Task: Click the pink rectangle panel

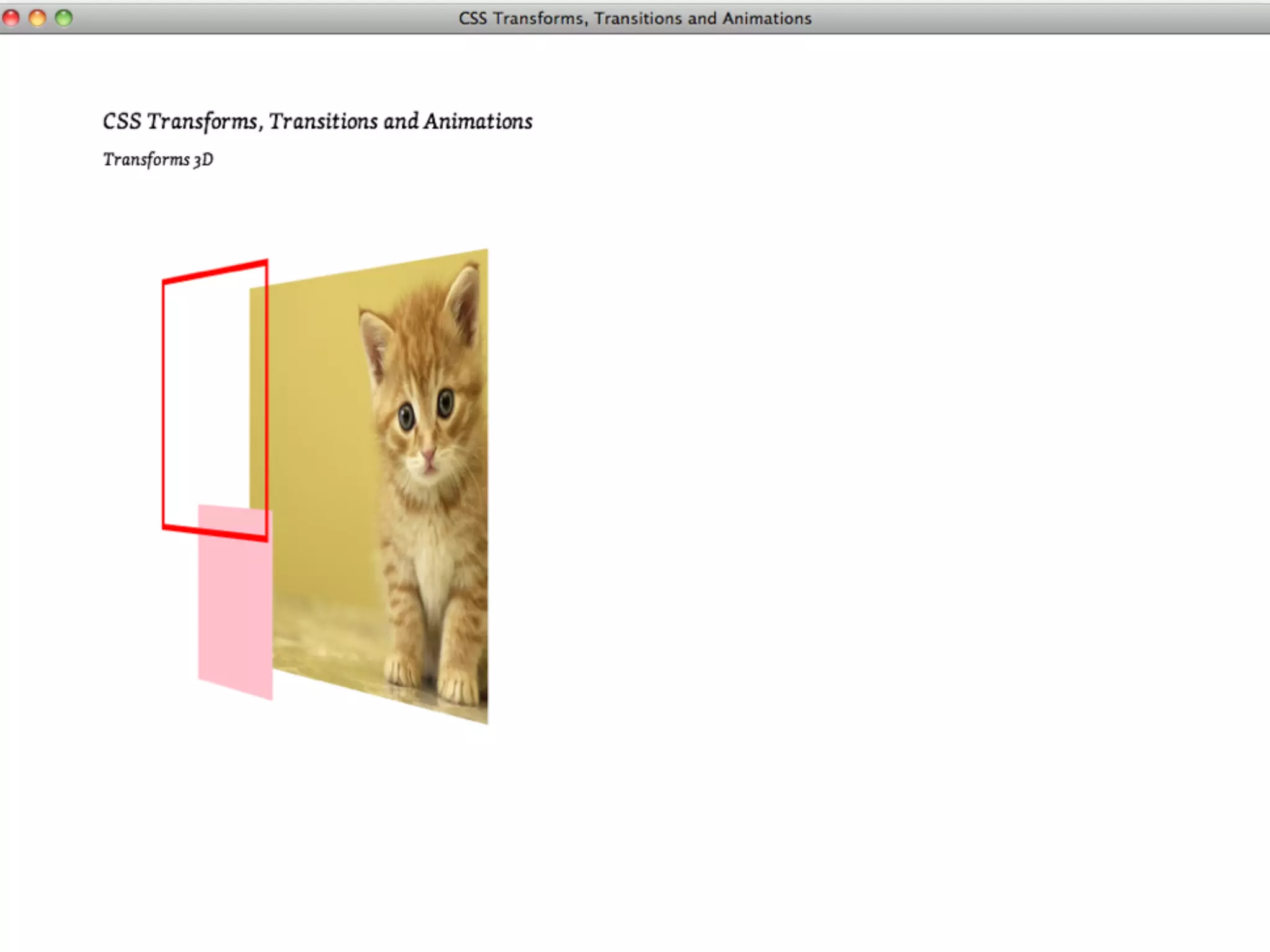Action: click(236, 602)
